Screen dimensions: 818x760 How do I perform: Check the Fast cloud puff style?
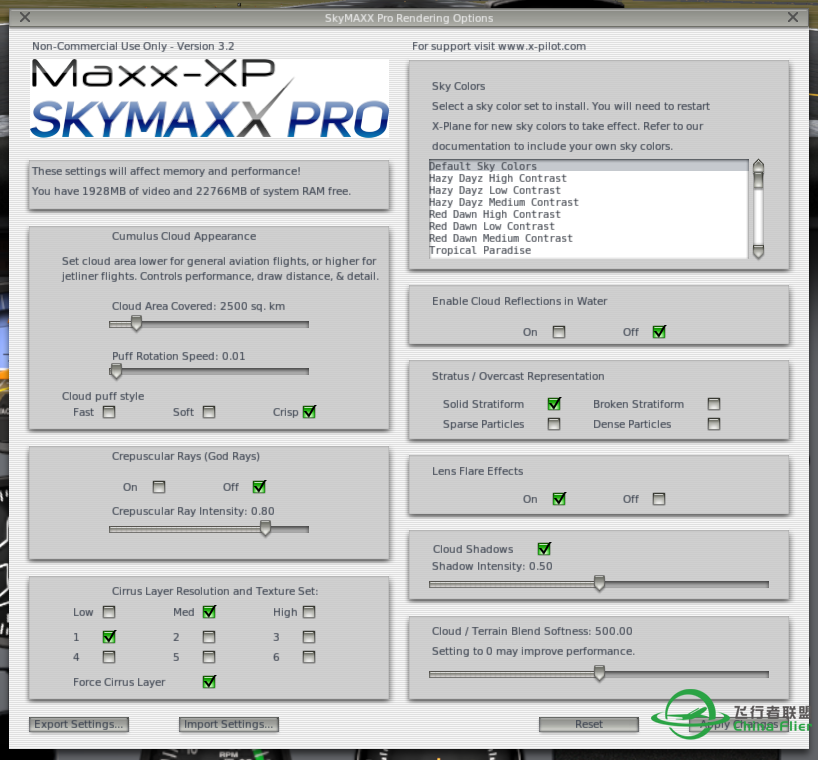109,412
